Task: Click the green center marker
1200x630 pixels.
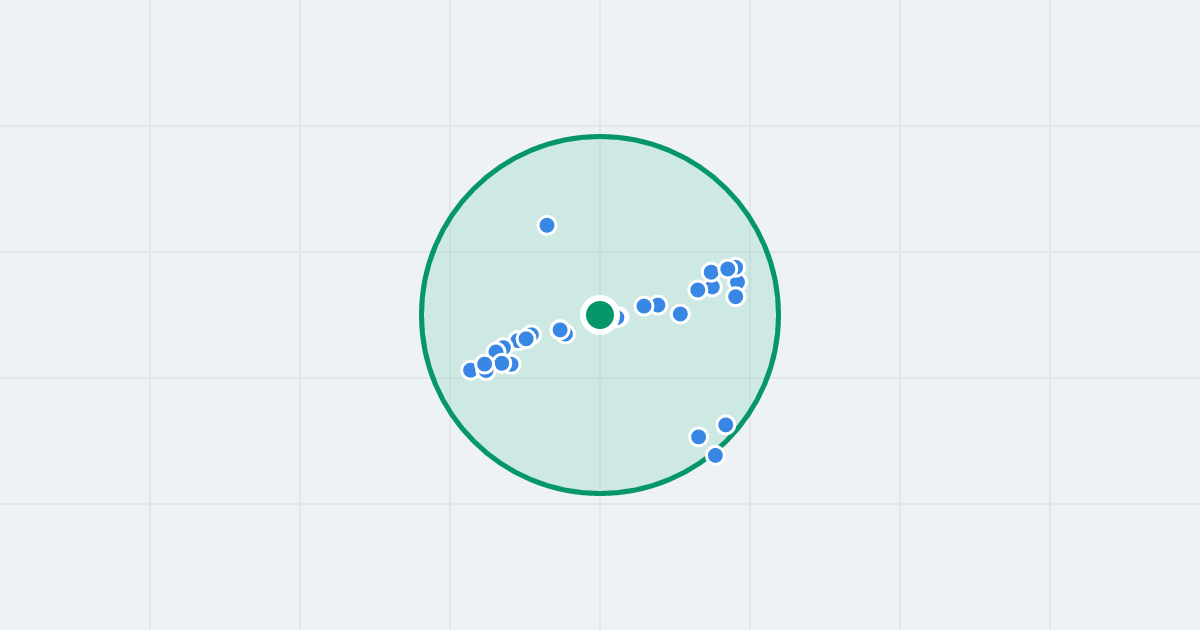Action: click(600, 315)
